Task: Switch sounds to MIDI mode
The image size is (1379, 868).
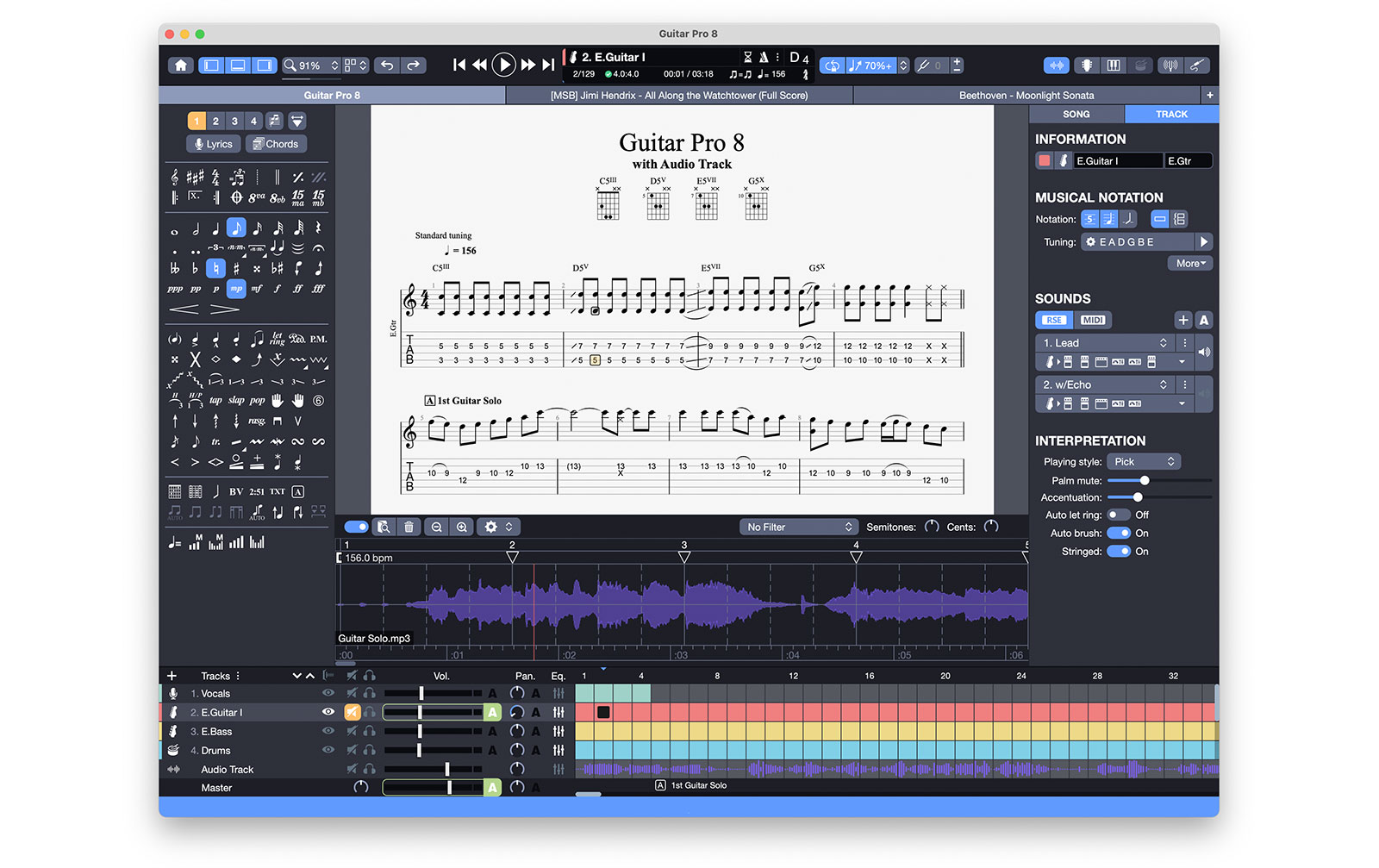Action: (1093, 320)
